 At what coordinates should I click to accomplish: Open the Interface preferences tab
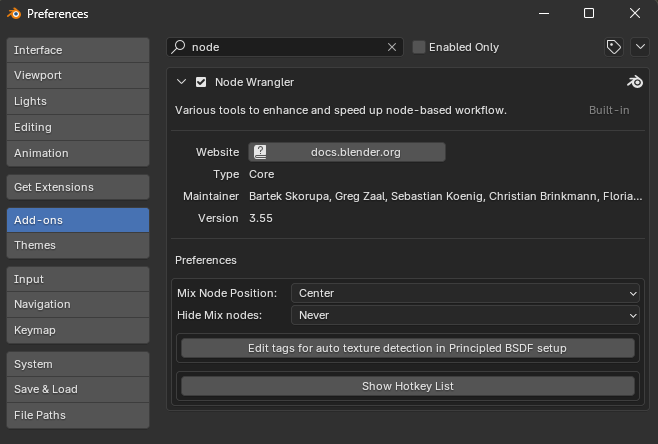pyautogui.click(x=78, y=50)
